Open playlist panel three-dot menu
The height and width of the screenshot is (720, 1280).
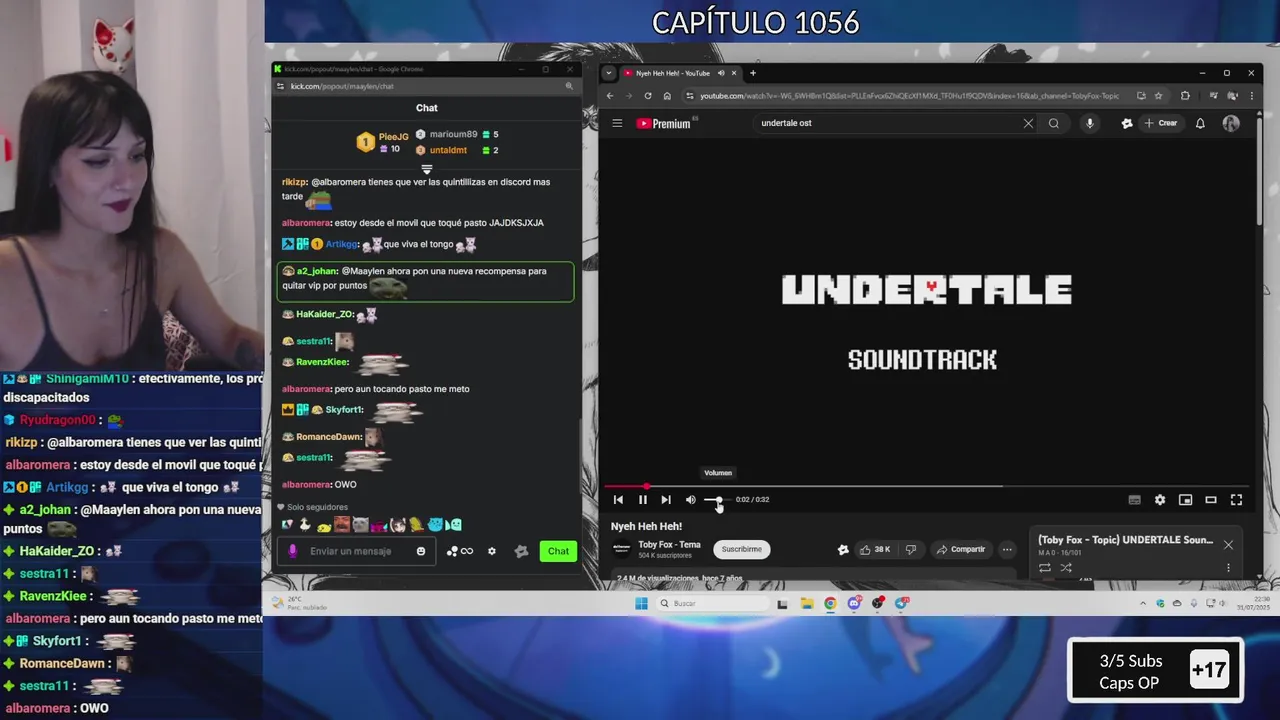tap(1228, 568)
